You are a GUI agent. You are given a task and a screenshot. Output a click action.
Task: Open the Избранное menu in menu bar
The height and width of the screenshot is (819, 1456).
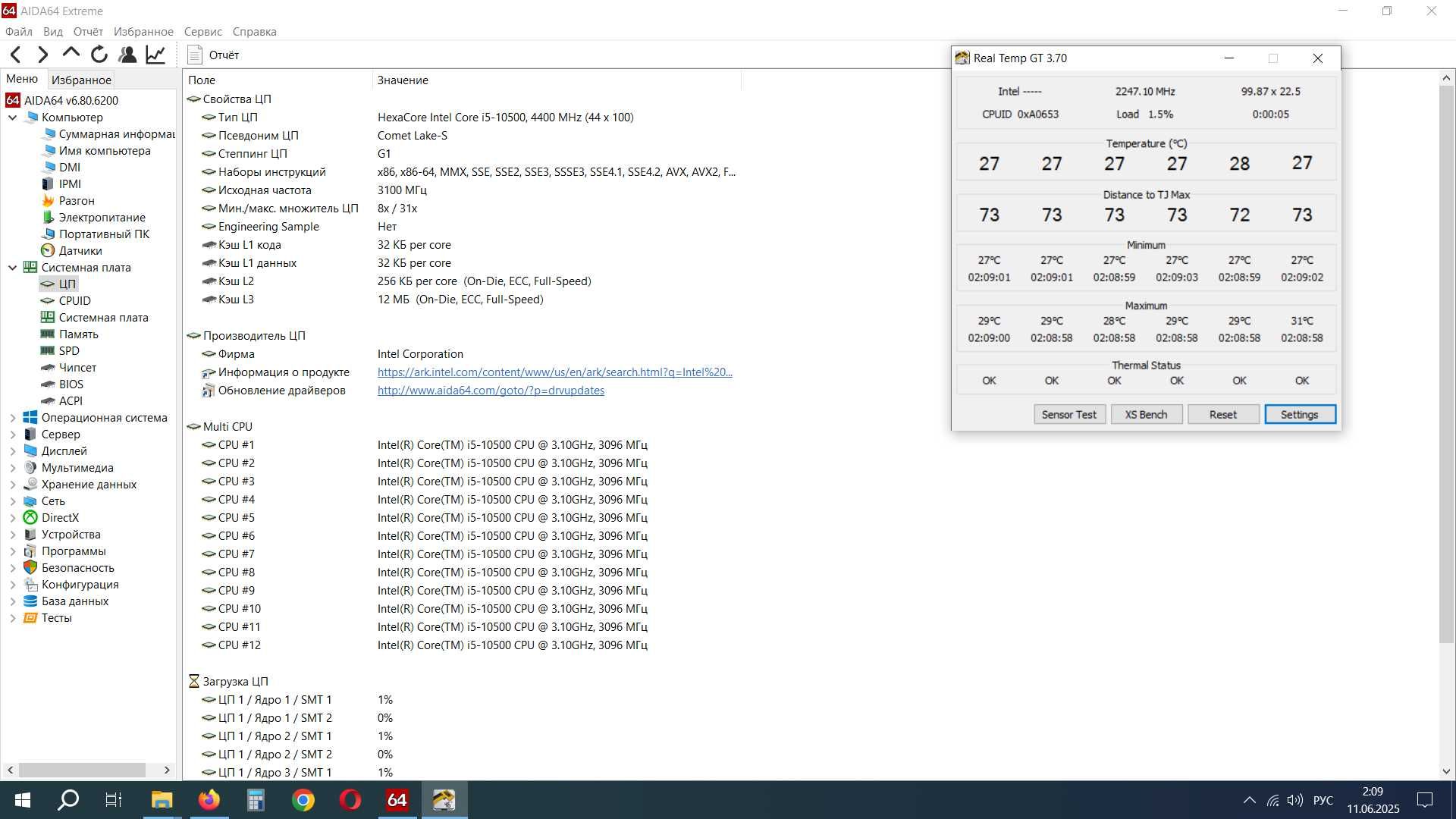[x=143, y=32]
